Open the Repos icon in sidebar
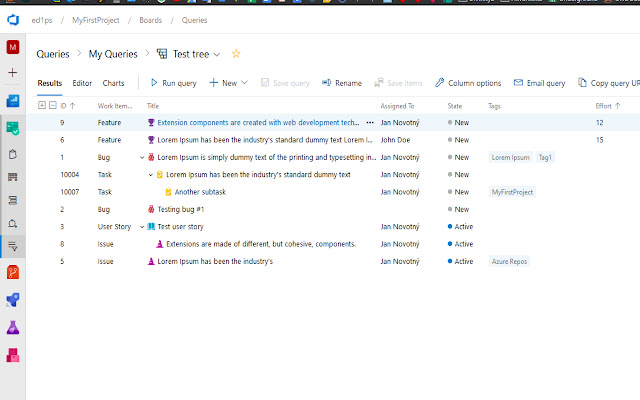 pos(13,271)
